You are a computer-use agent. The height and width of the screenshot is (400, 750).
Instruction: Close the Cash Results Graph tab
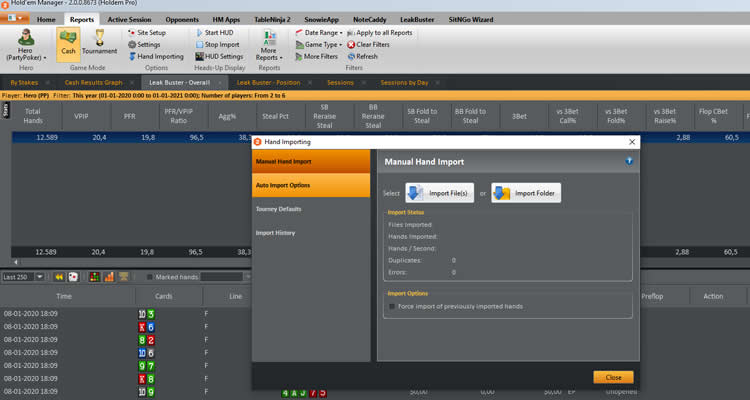(132, 83)
